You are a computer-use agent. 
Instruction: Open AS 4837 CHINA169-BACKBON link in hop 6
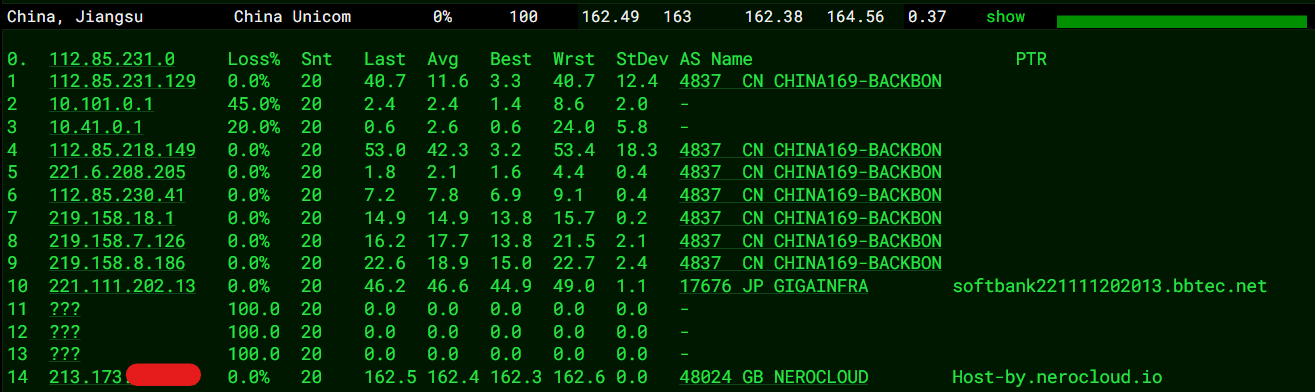point(810,195)
